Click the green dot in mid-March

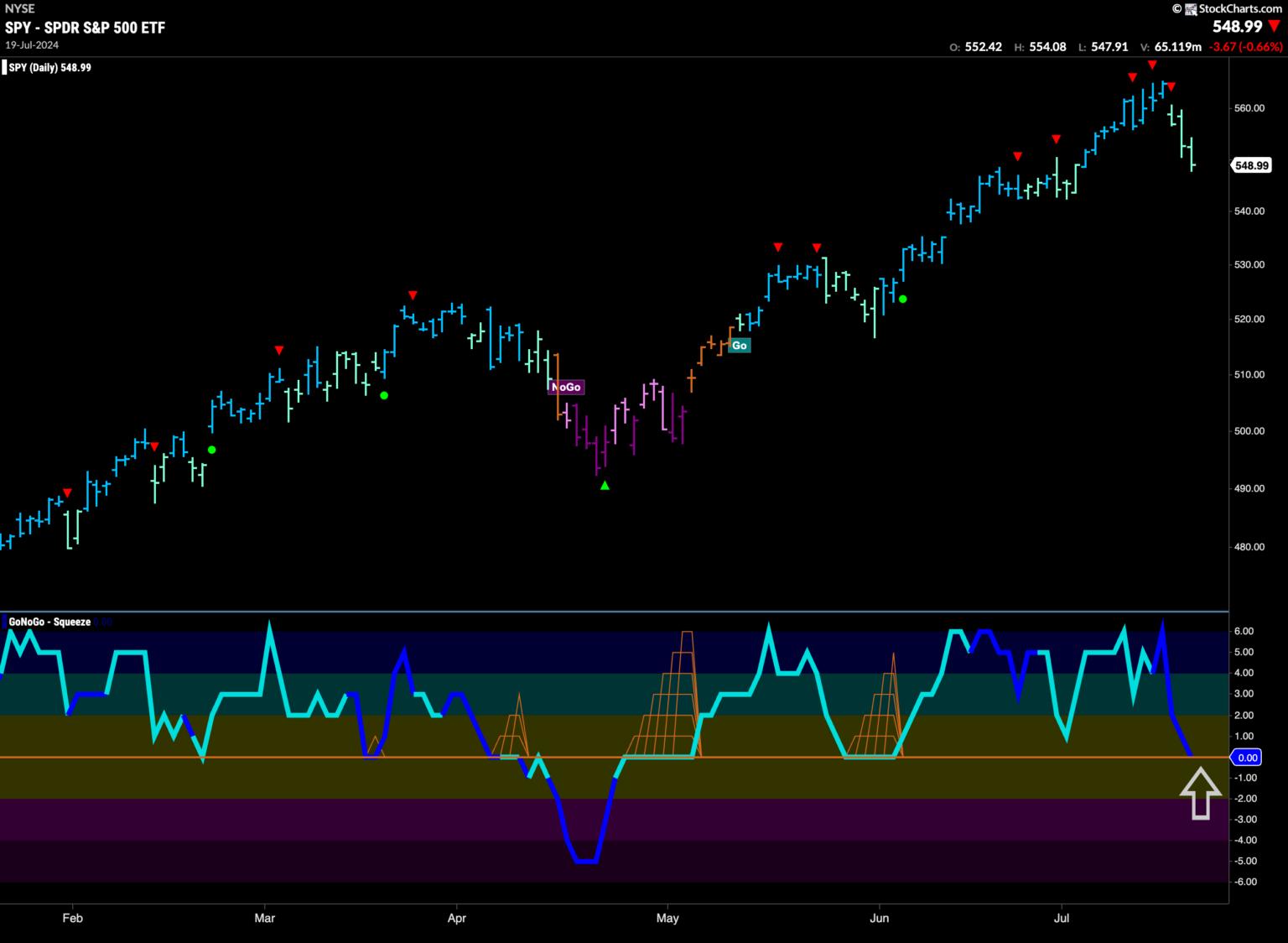point(384,395)
